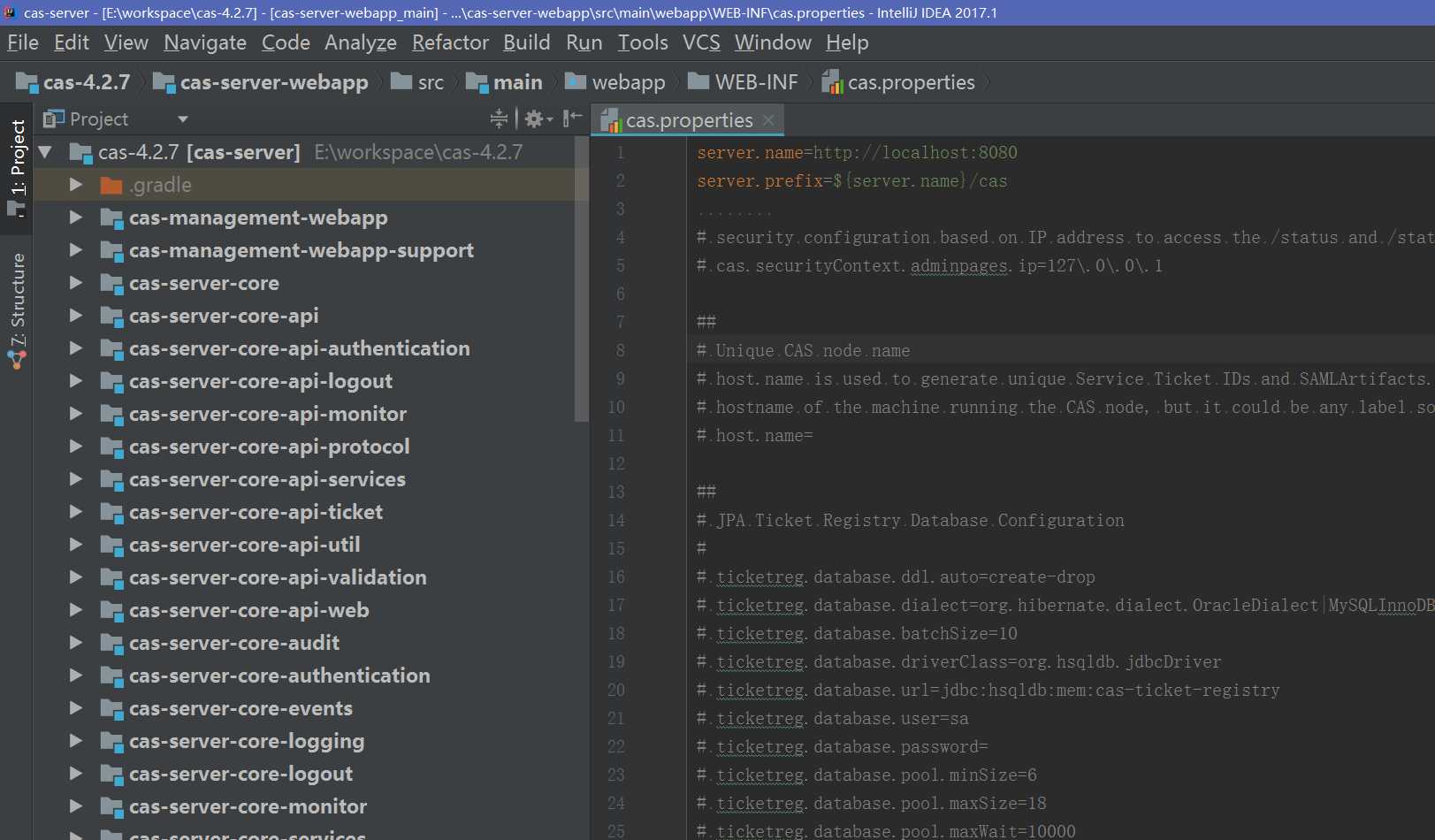1435x840 pixels.
Task: Click cas-server-core-api-util module icon
Action: coord(111,546)
